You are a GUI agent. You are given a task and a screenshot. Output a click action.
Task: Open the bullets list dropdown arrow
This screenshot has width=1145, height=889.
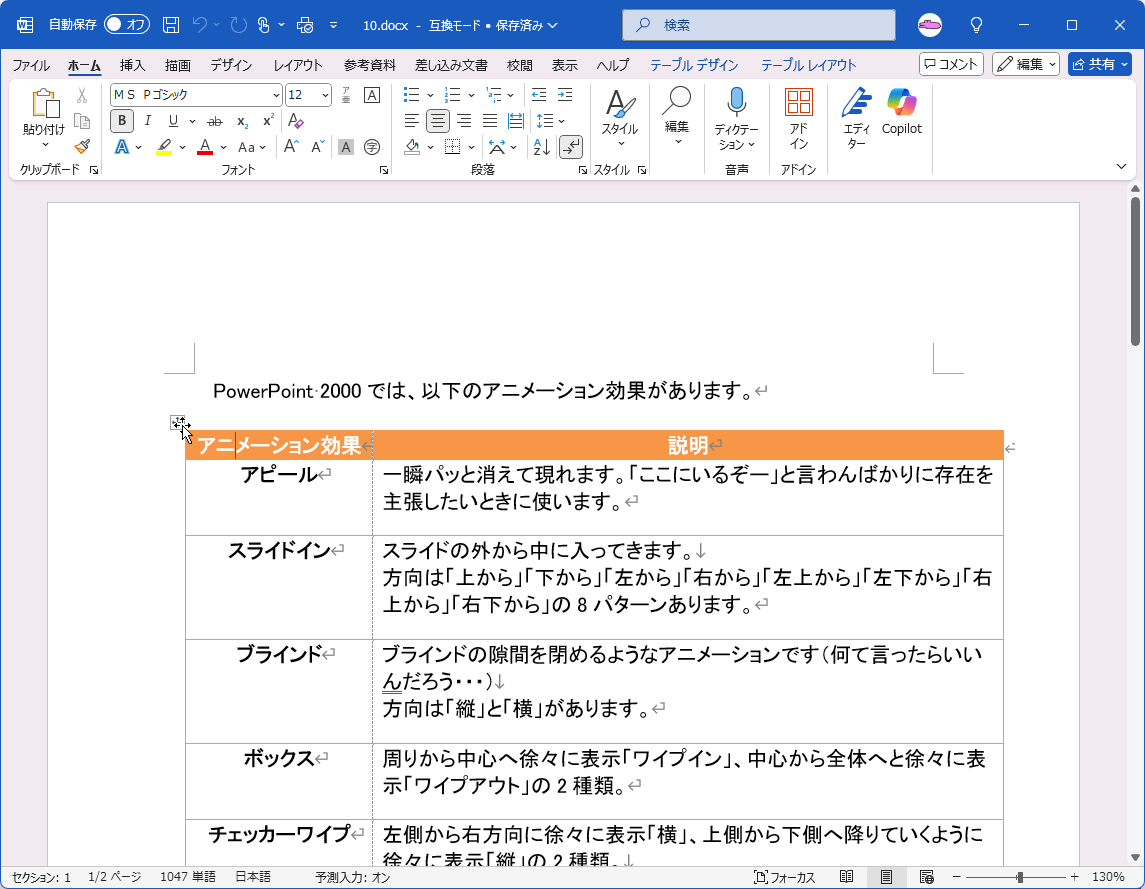click(430, 95)
